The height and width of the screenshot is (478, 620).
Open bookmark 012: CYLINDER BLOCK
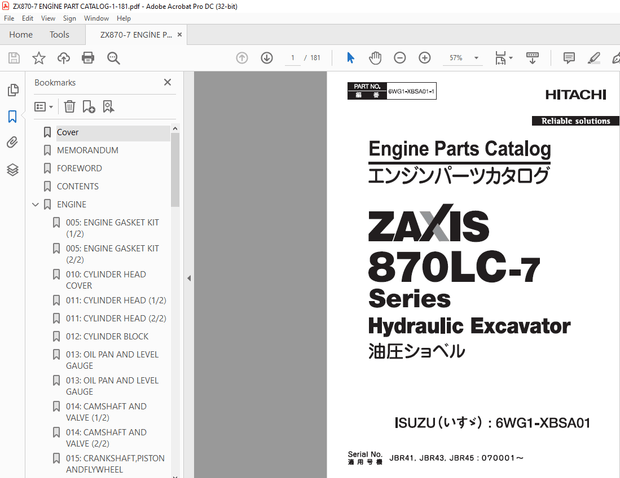107,336
